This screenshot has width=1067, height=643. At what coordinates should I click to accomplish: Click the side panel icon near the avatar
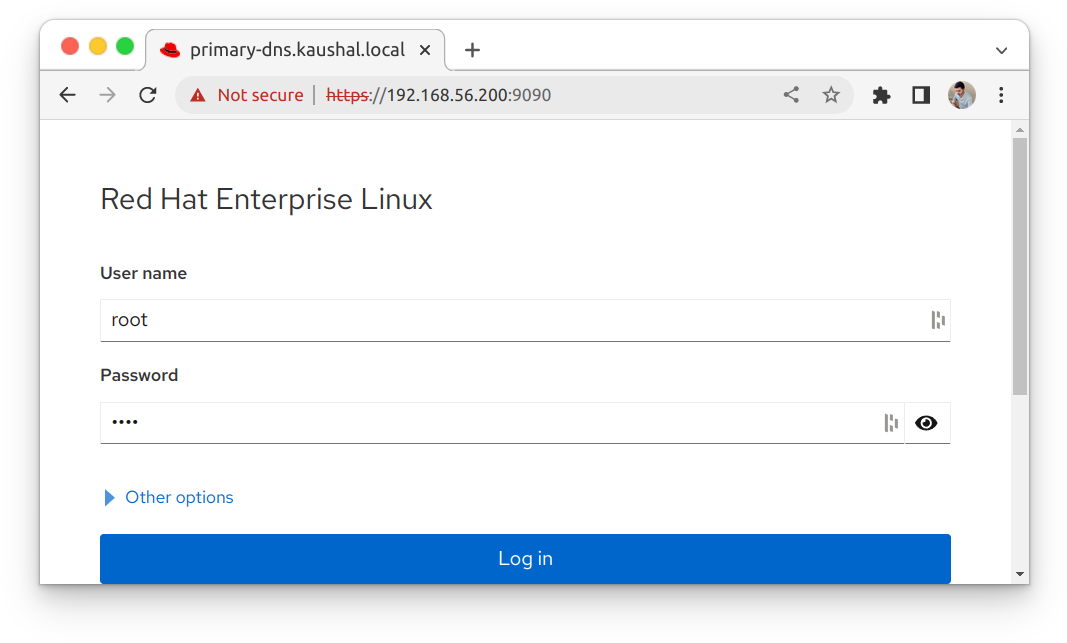click(921, 94)
